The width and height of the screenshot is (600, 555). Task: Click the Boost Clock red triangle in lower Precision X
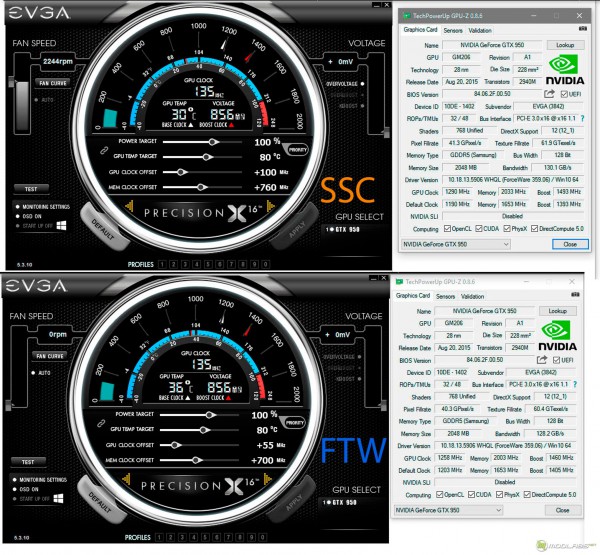click(228, 398)
